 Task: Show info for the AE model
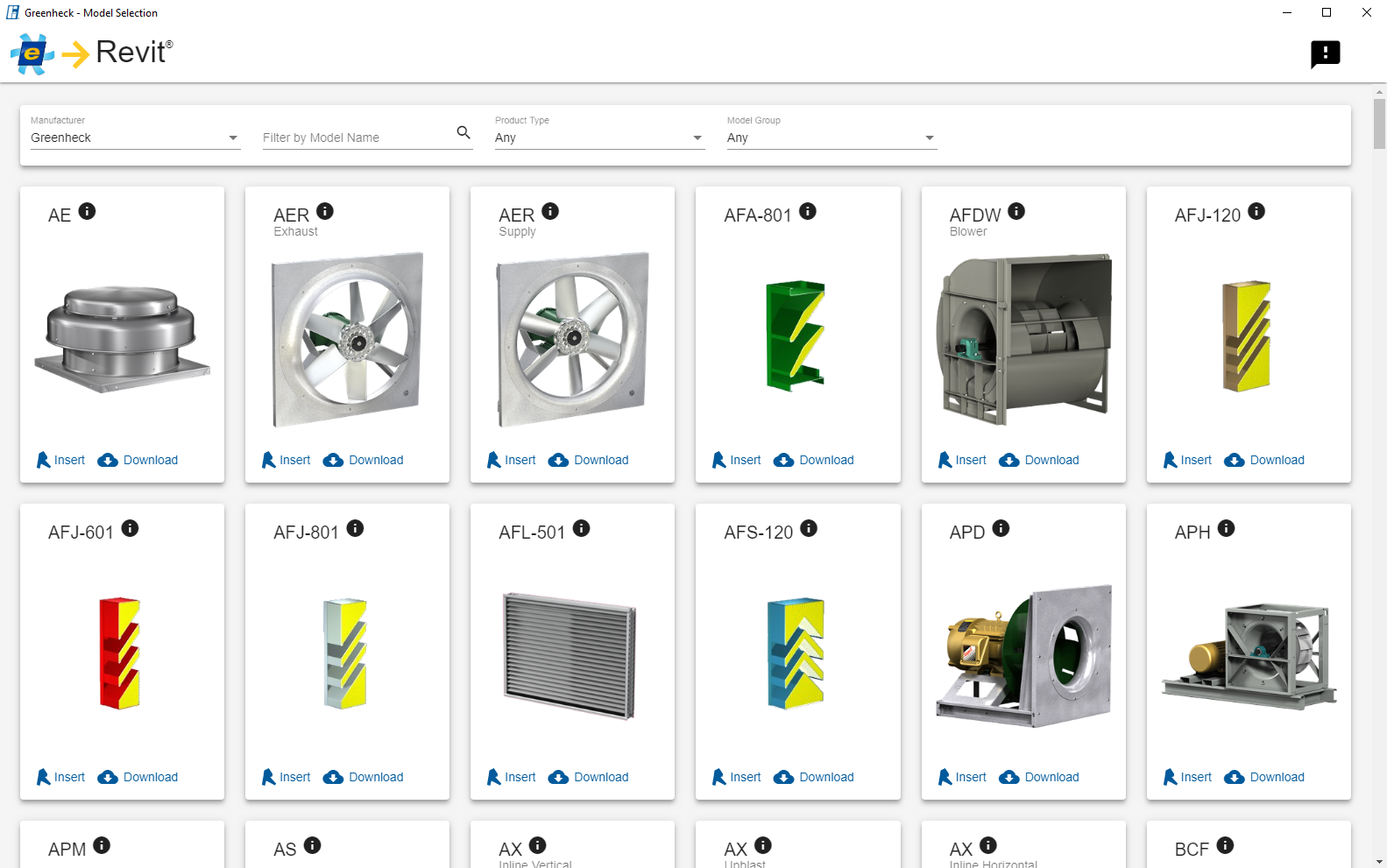tap(87, 211)
